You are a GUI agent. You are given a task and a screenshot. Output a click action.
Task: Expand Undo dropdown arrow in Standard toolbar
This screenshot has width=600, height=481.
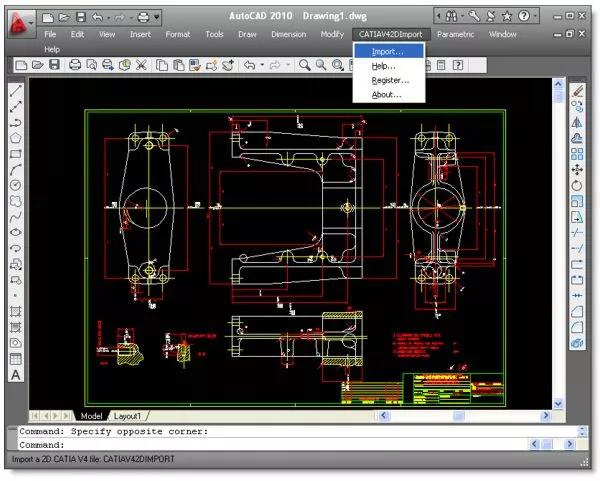tap(262, 65)
